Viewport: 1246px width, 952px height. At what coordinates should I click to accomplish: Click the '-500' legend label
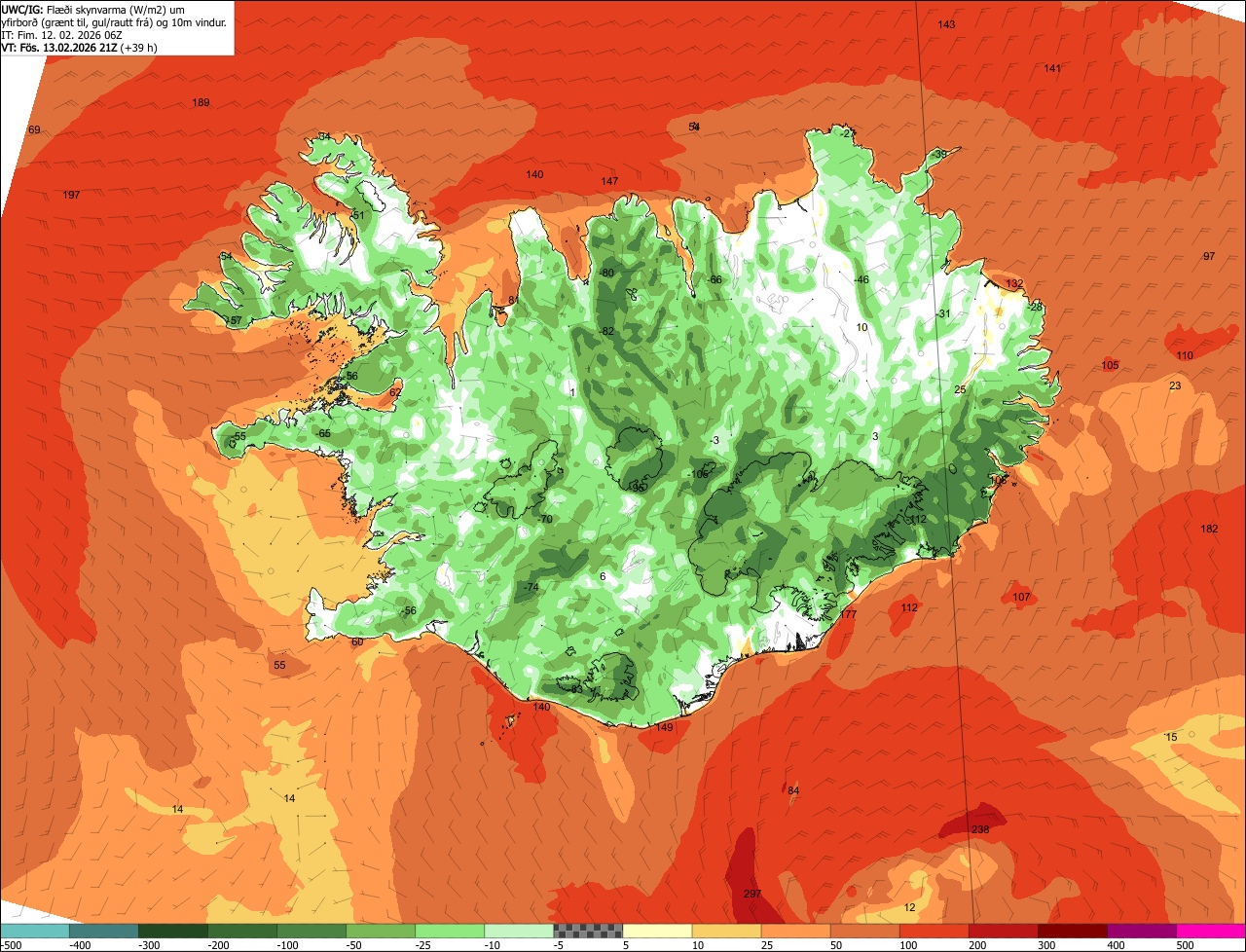tap(12, 944)
